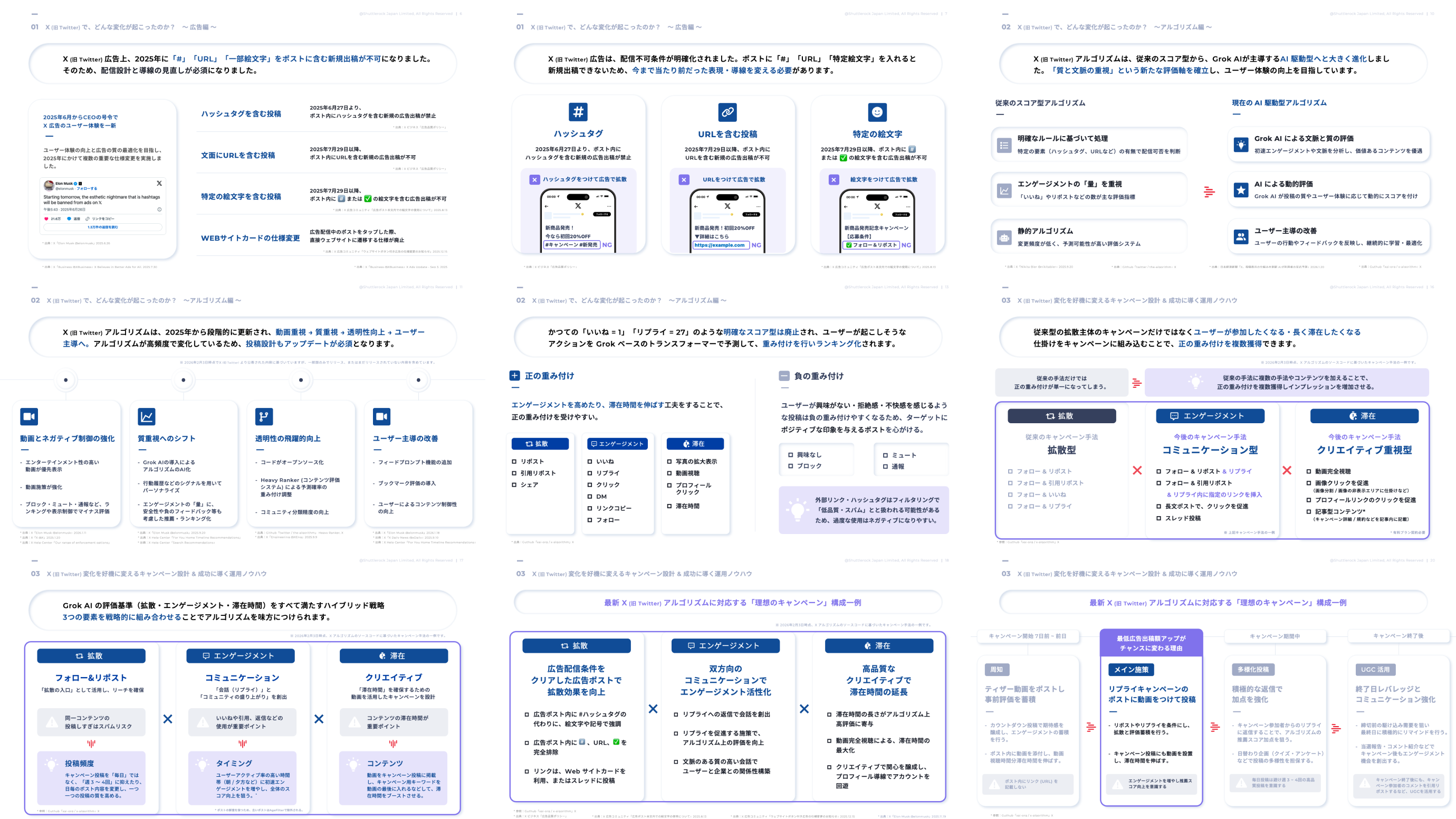Check the ブロック box under 負の重み付け
Image resolution: width=1456 pixels, height=819 pixels.
point(791,466)
